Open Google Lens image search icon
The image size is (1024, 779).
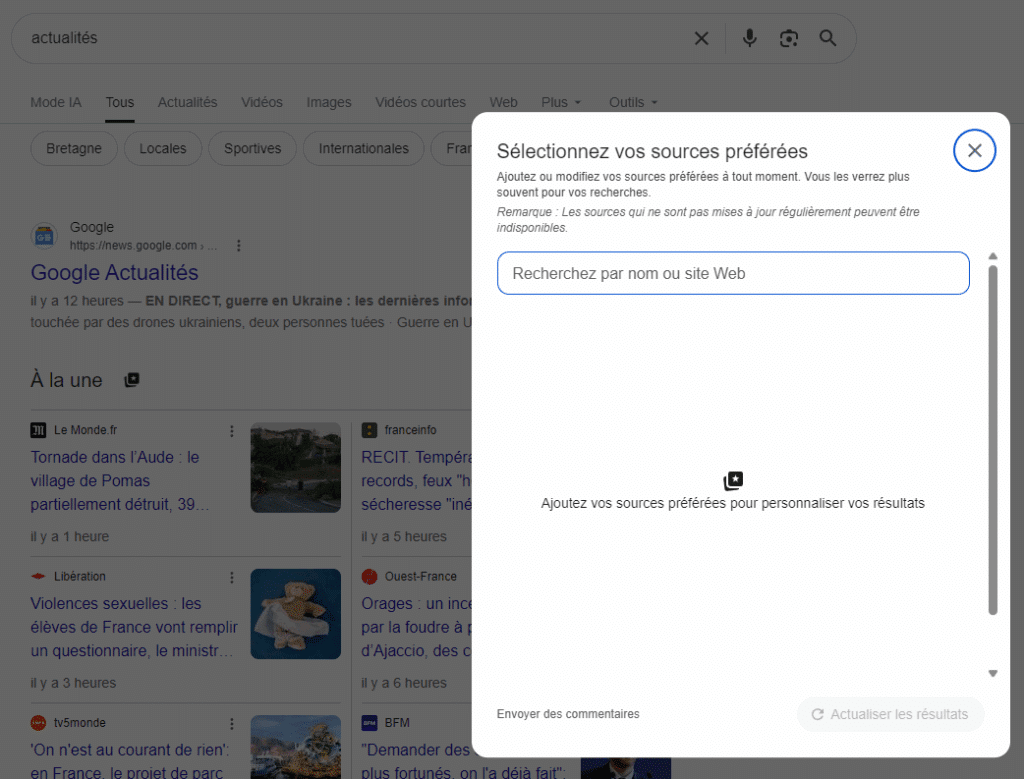coord(789,39)
